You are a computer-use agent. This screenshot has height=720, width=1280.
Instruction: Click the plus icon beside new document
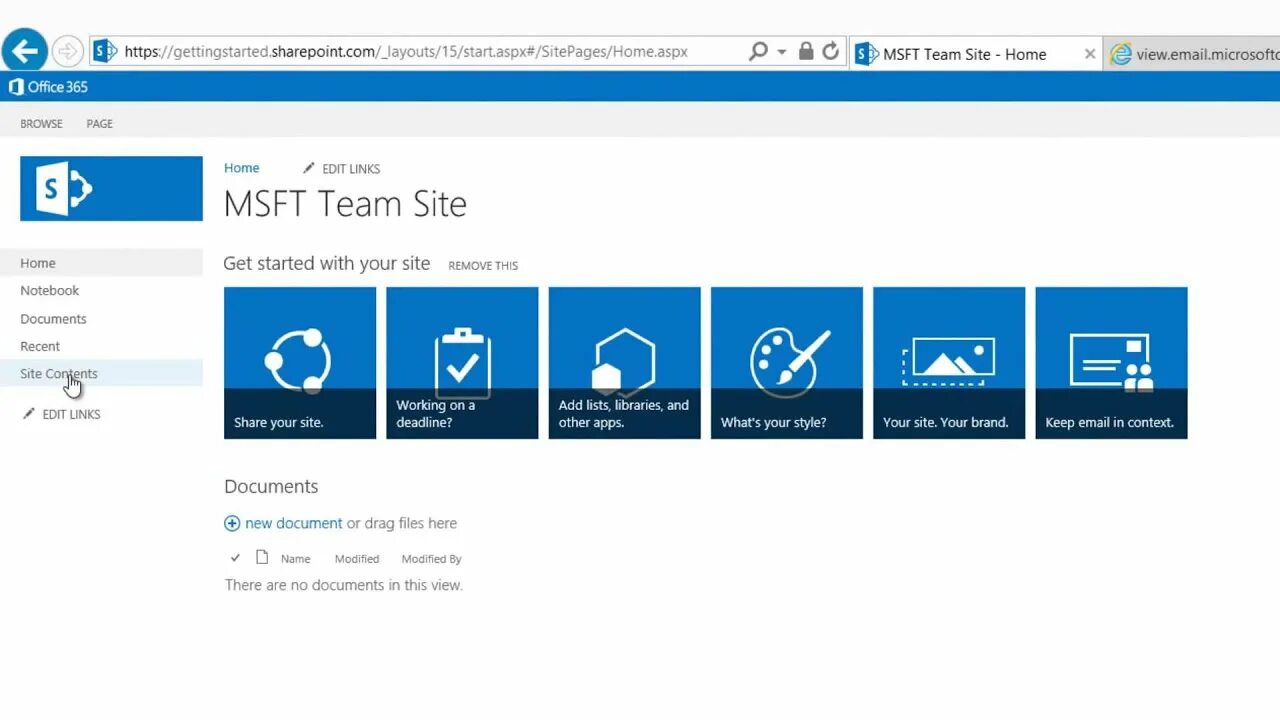(232, 523)
